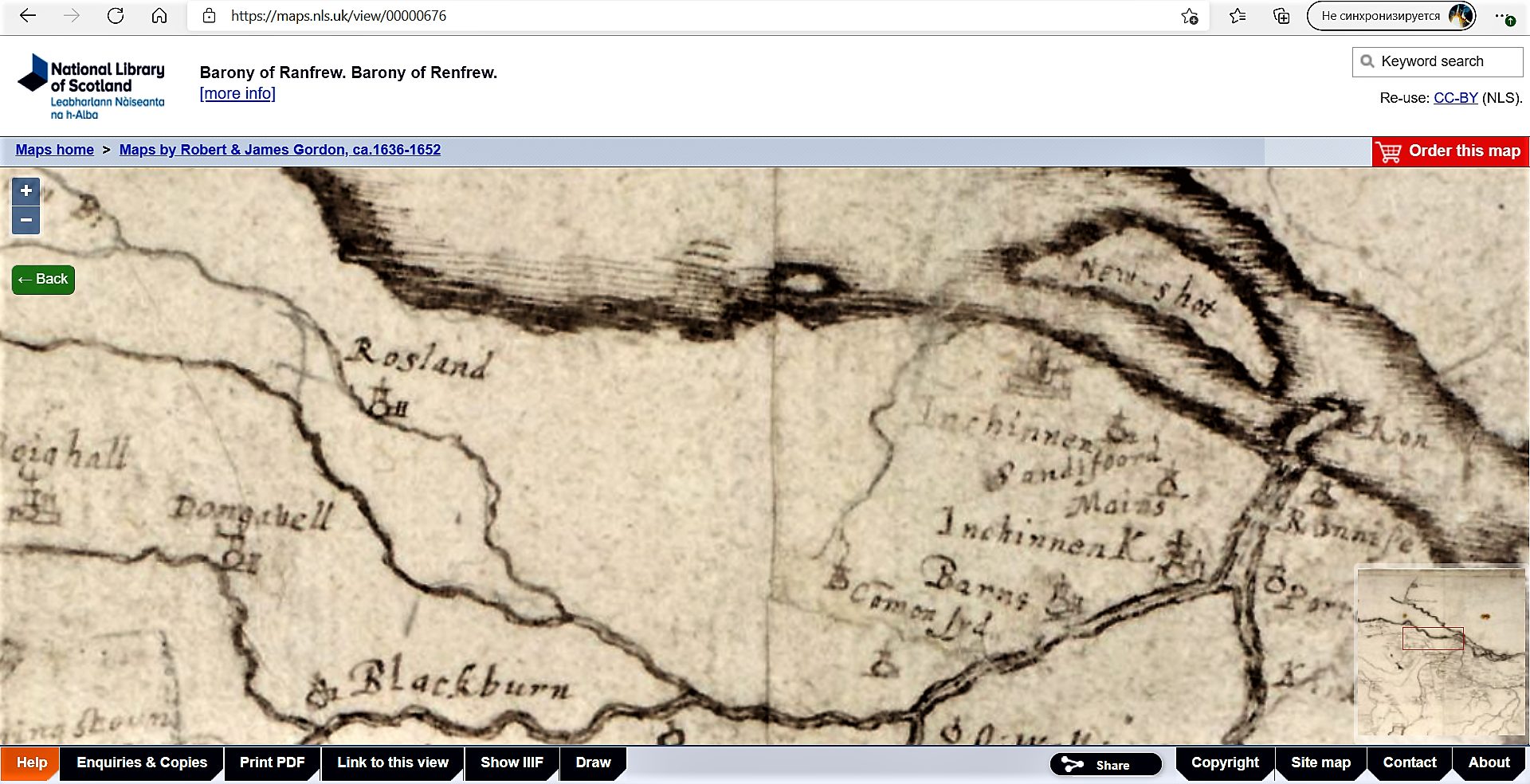Click the 'Rosland' label on the map
The height and width of the screenshot is (784, 1530).
tap(420, 360)
